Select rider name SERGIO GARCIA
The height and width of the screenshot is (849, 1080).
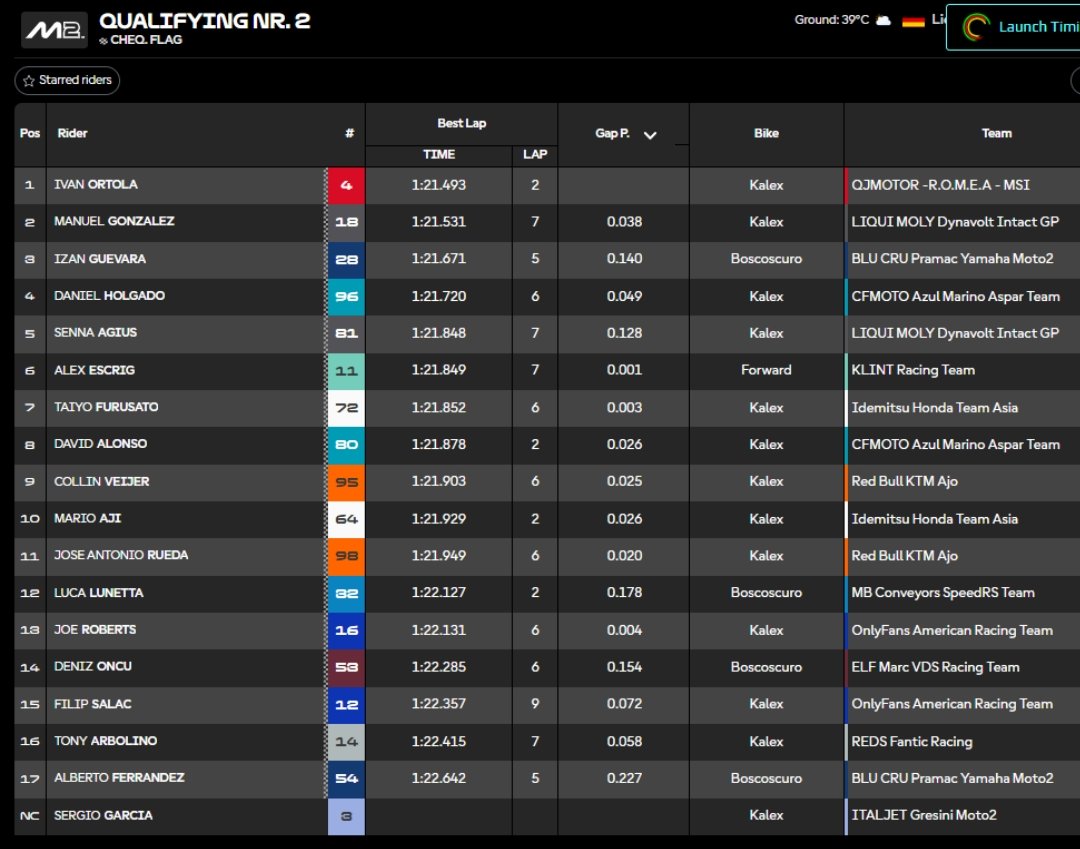[x=103, y=815]
